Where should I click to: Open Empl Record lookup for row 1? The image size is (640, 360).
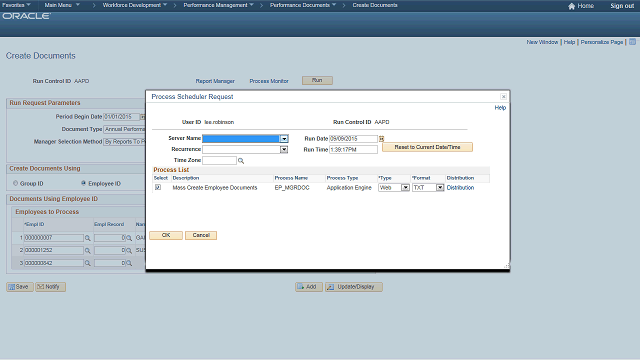click(x=129, y=238)
